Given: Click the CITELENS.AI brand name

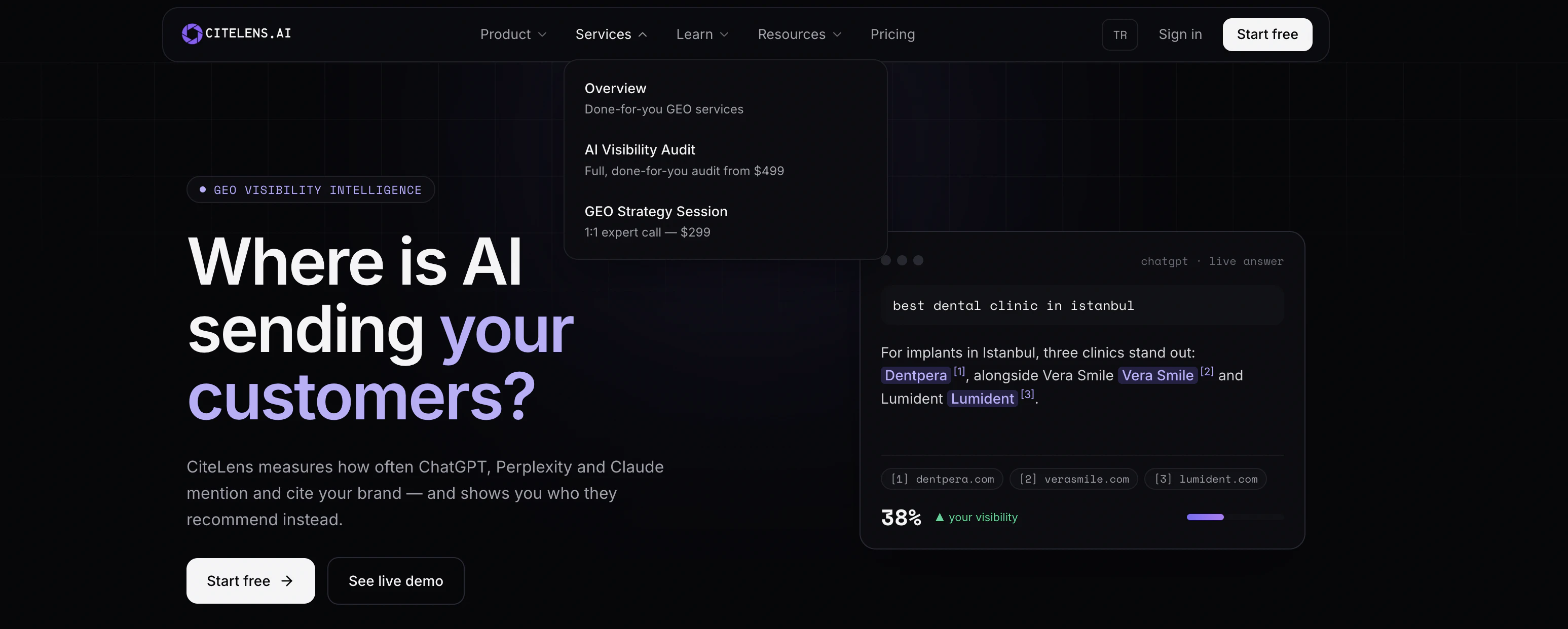Looking at the screenshot, I should (x=248, y=33).
